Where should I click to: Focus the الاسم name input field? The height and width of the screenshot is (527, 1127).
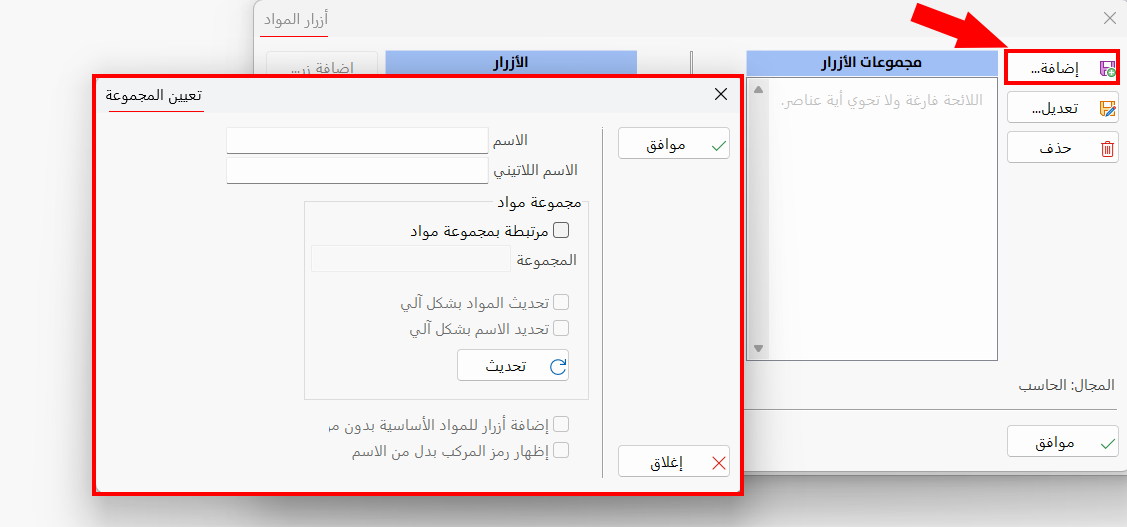coord(357,140)
